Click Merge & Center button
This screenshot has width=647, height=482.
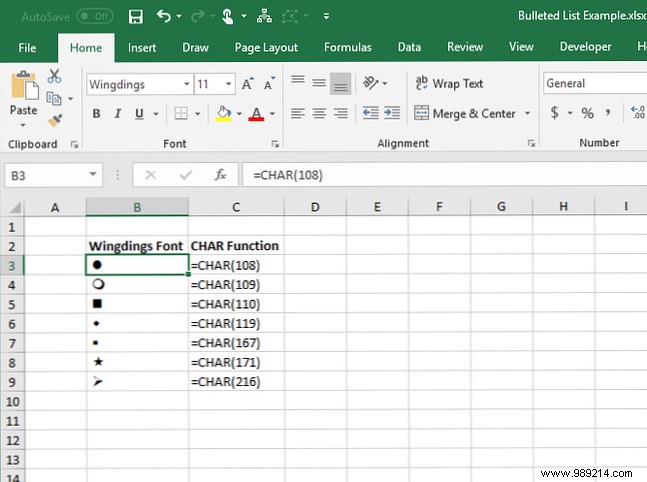[x=465, y=113]
